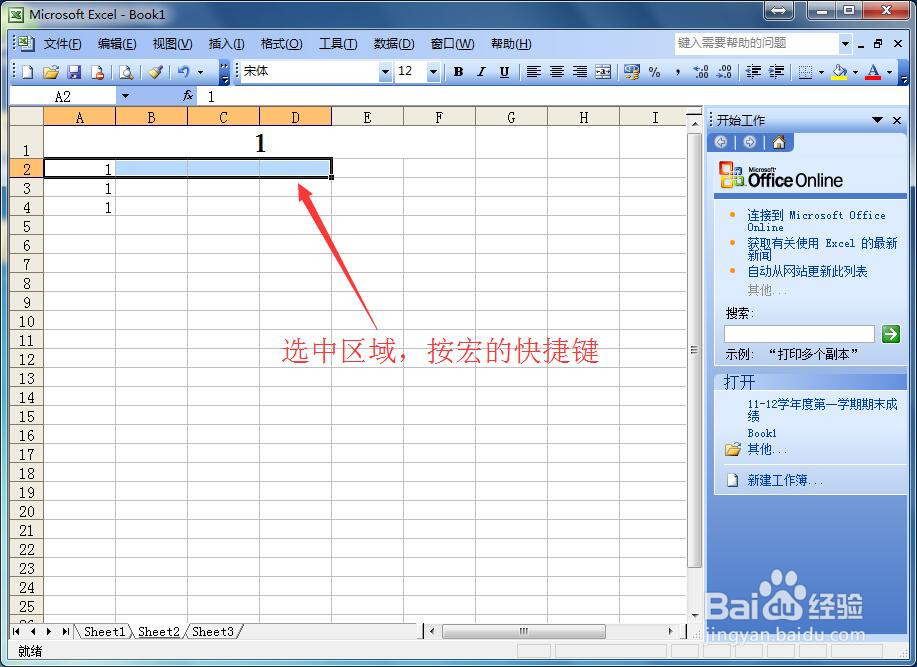Click 新建工作簿 link

tap(785, 481)
